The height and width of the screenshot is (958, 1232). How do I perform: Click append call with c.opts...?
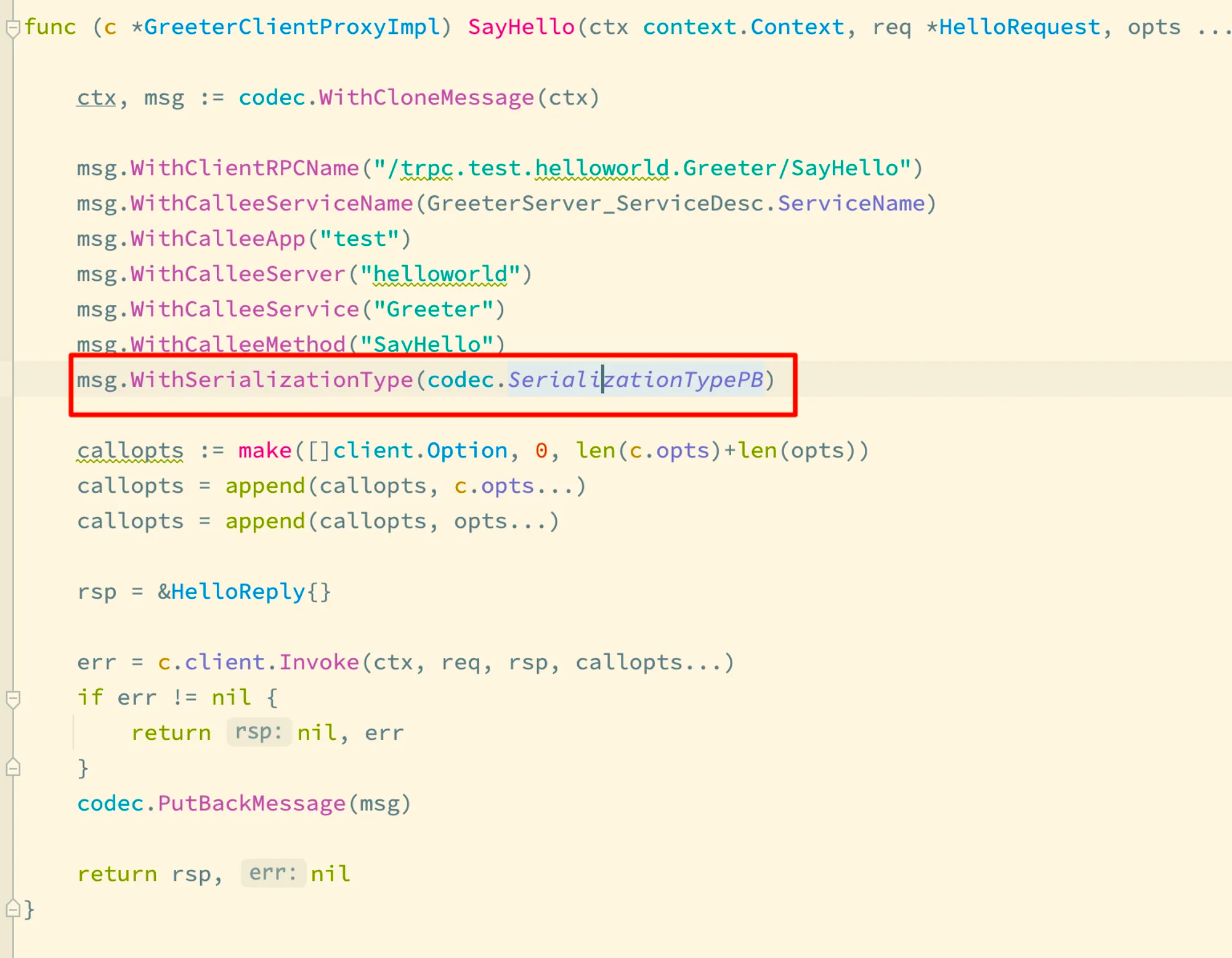click(405, 485)
